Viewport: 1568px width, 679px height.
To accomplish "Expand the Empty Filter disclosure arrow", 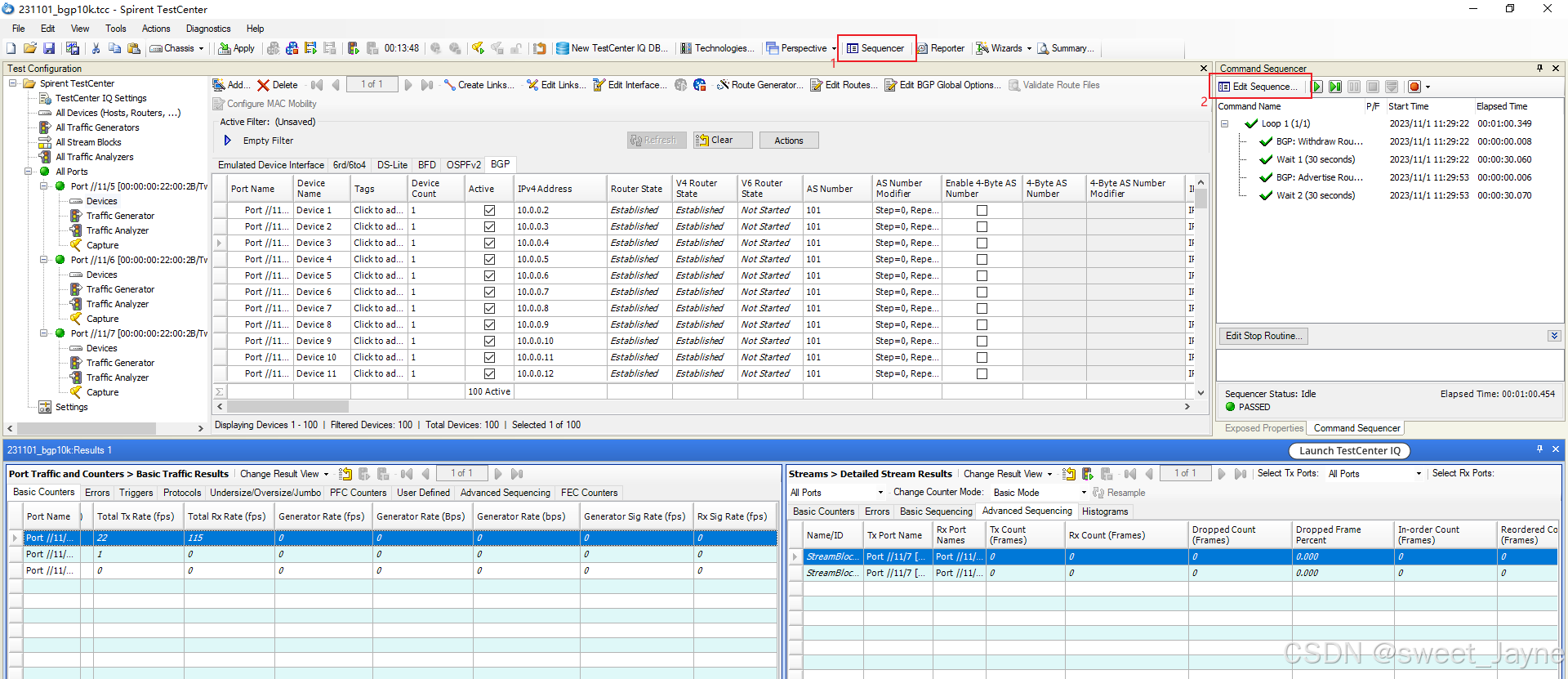I will tap(228, 141).
